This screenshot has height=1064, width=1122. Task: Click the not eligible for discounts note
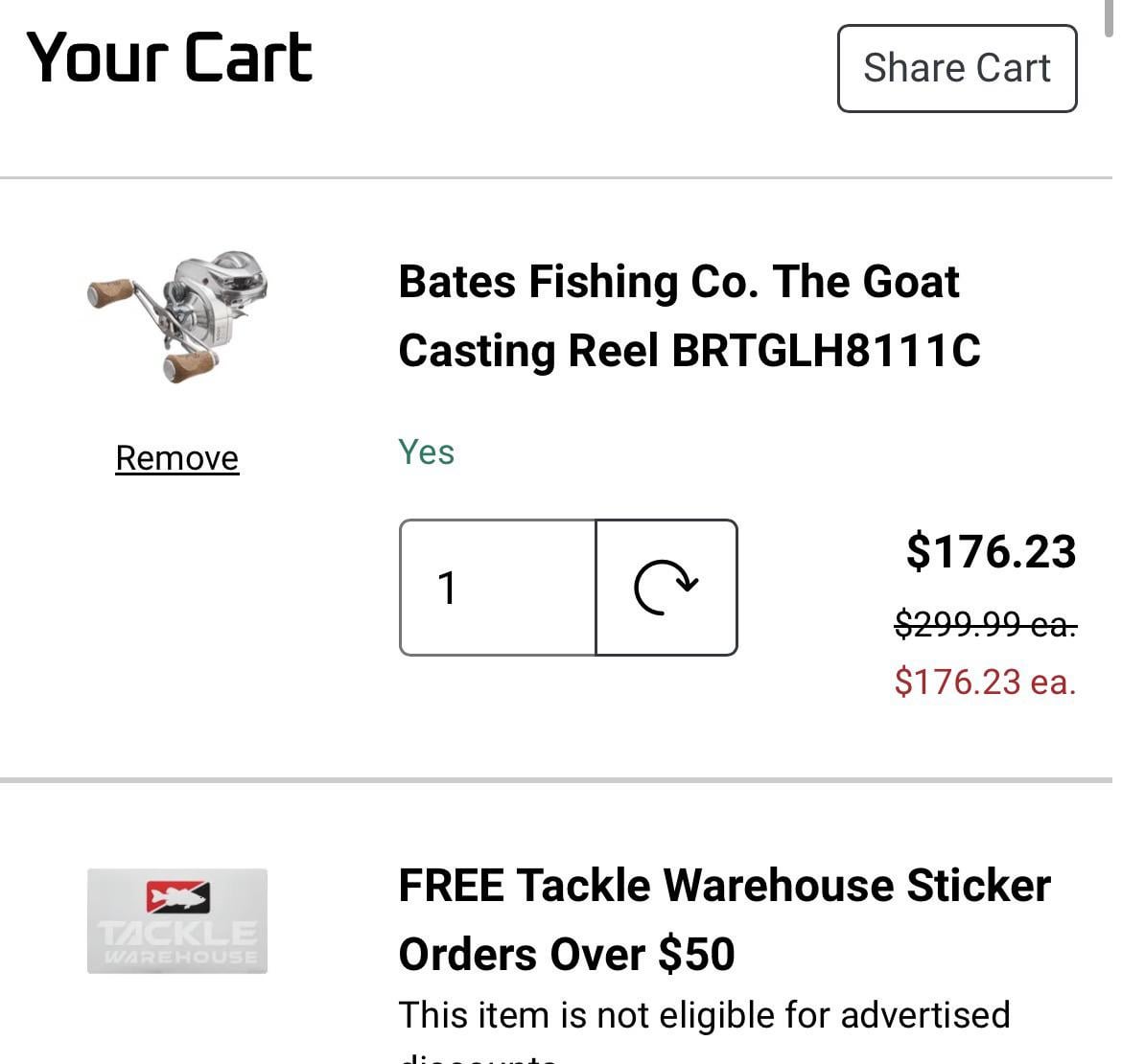coord(704,1015)
